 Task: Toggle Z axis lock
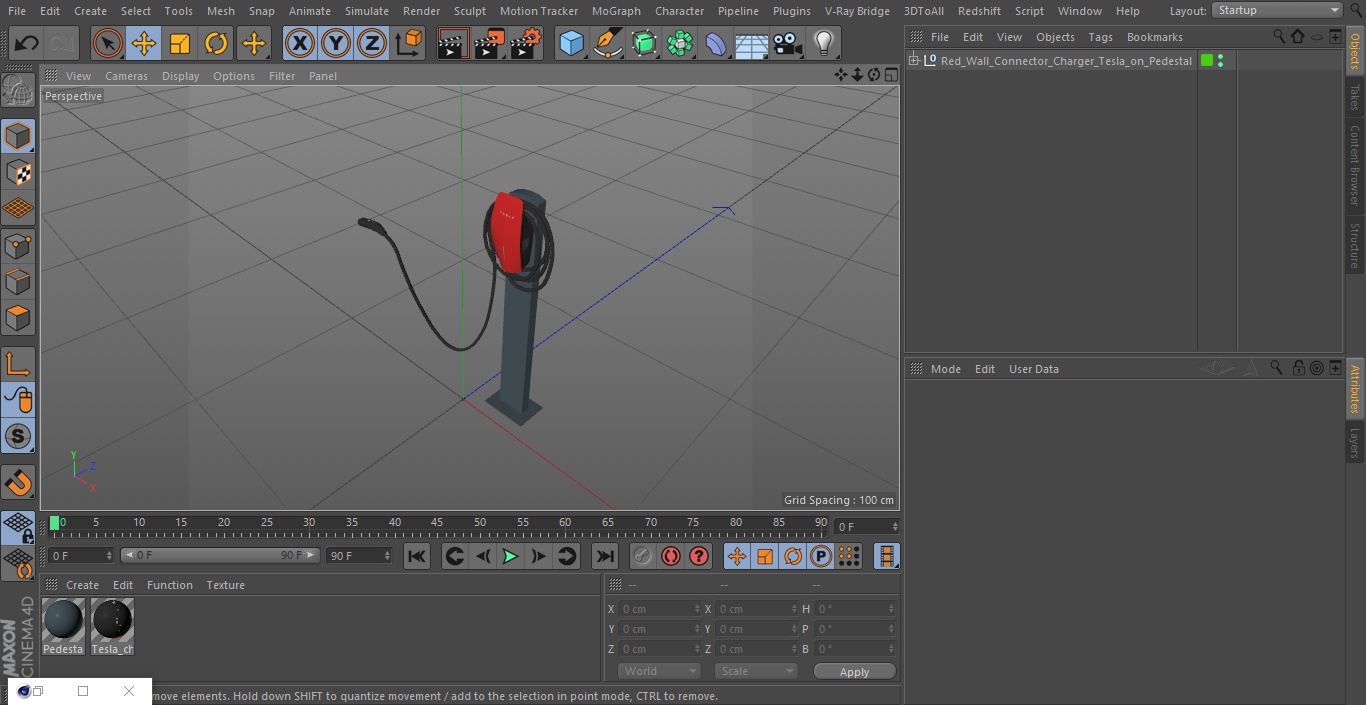[x=372, y=43]
